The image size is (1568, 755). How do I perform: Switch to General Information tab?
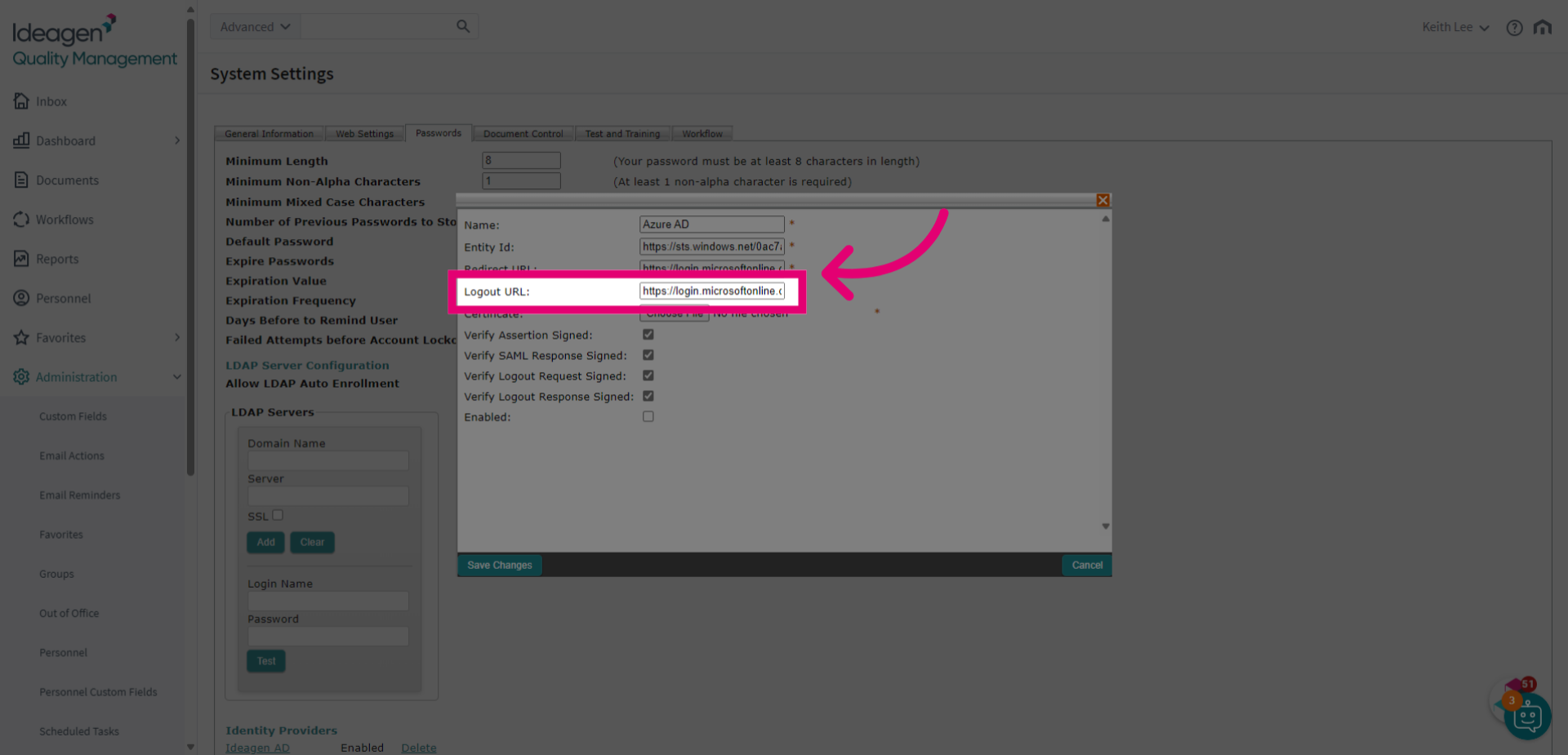click(x=269, y=134)
